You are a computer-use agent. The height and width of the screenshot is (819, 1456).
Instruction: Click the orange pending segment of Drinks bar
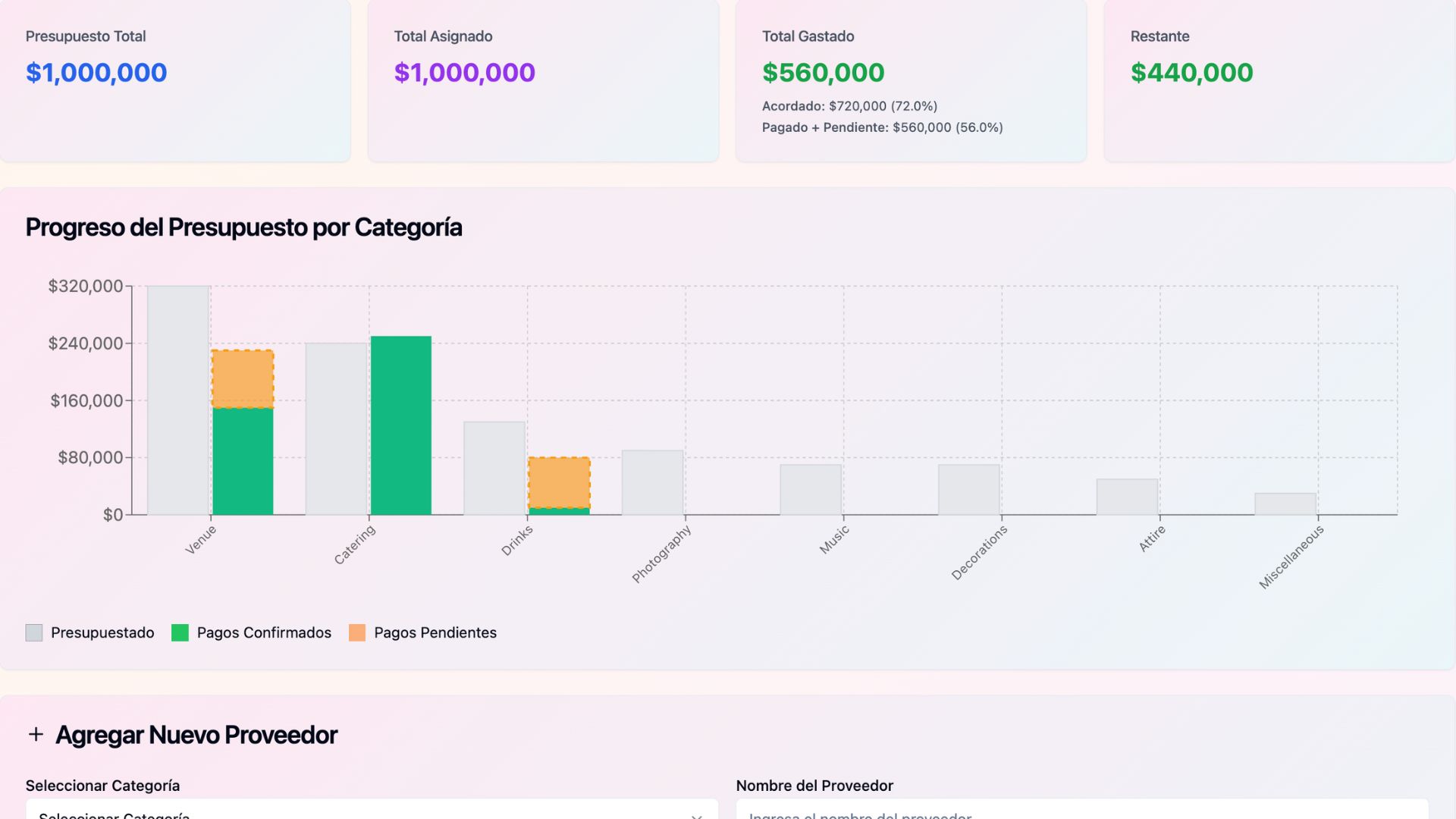click(559, 482)
